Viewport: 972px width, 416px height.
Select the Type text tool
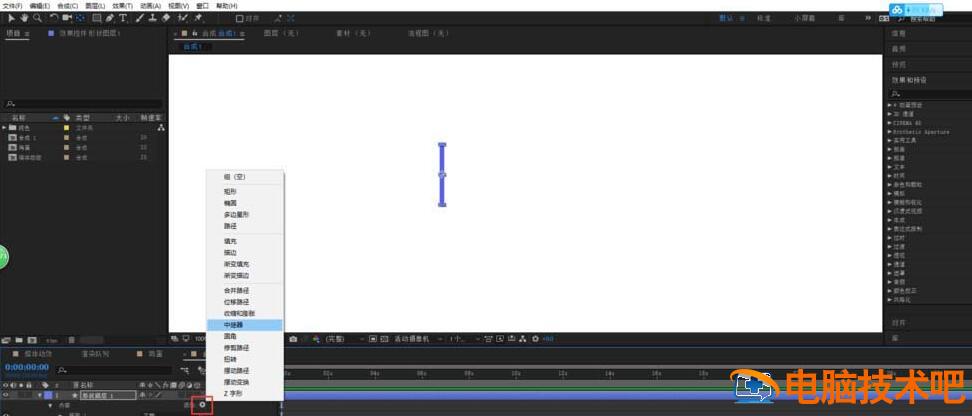123,18
